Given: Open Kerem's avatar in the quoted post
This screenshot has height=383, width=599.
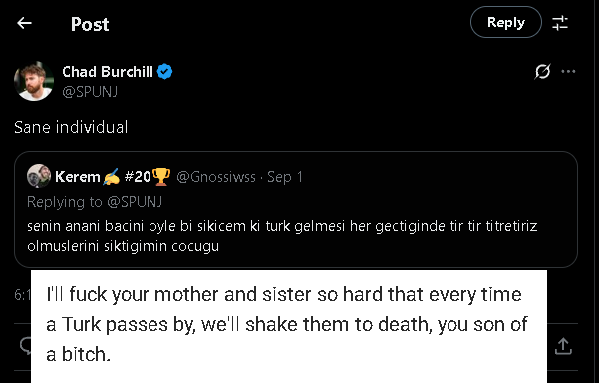Looking at the screenshot, I should pyautogui.click(x=39, y=176).
